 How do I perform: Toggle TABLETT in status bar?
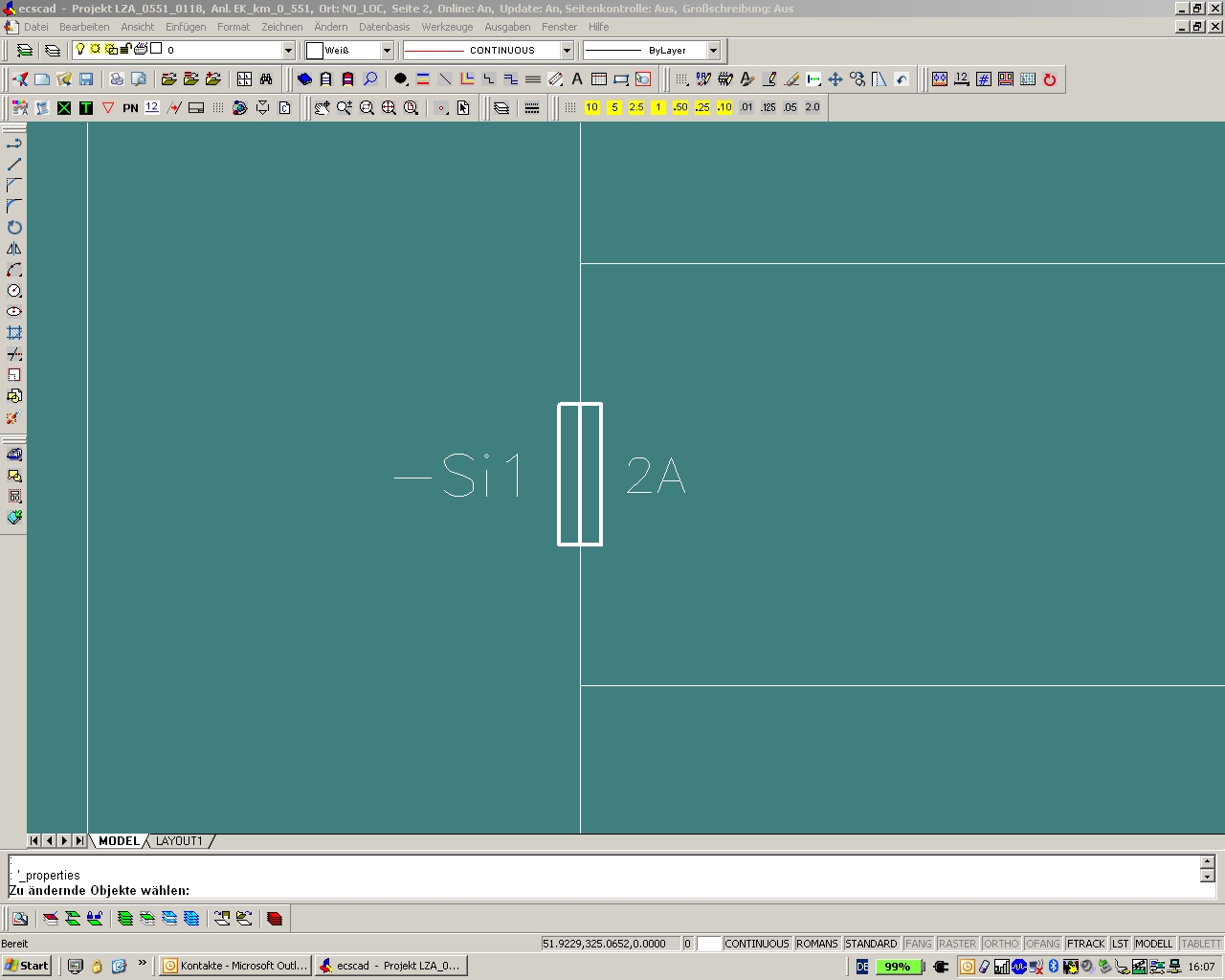click(x=1200, y=944)
